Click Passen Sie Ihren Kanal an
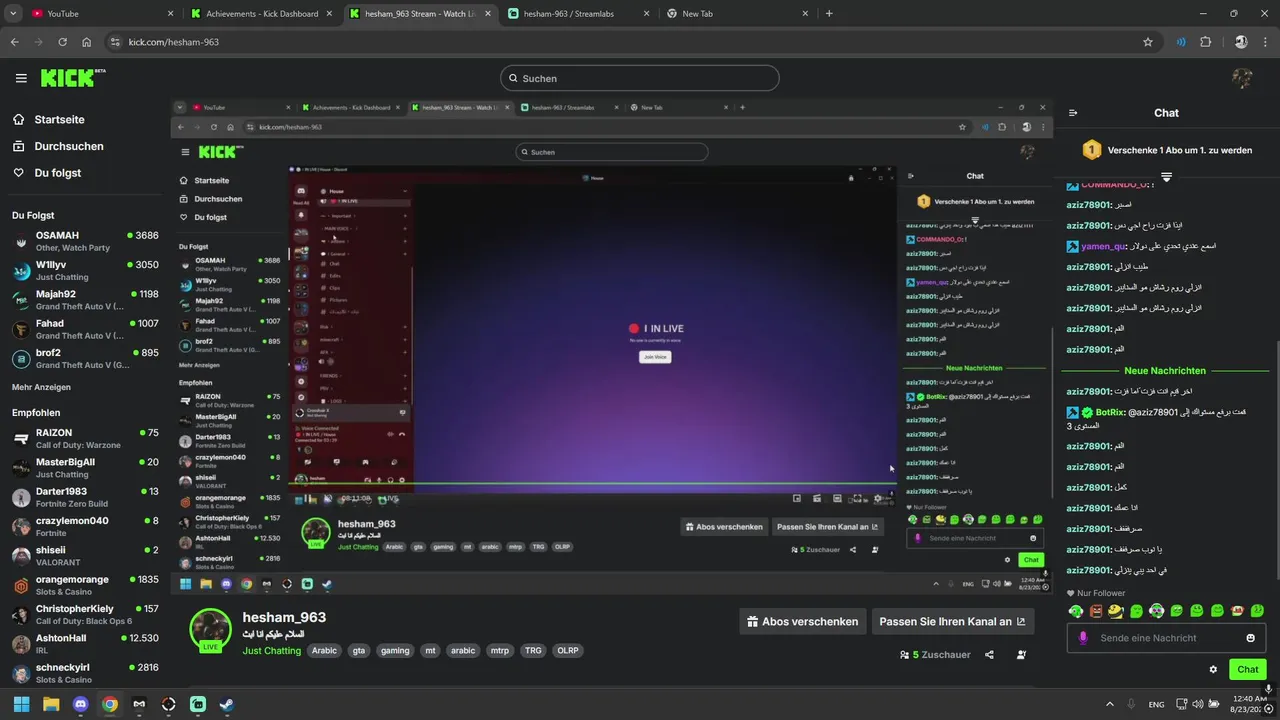Image resolution: width=1280 pixels, height=720 pixels. click(x=952, y=621)
